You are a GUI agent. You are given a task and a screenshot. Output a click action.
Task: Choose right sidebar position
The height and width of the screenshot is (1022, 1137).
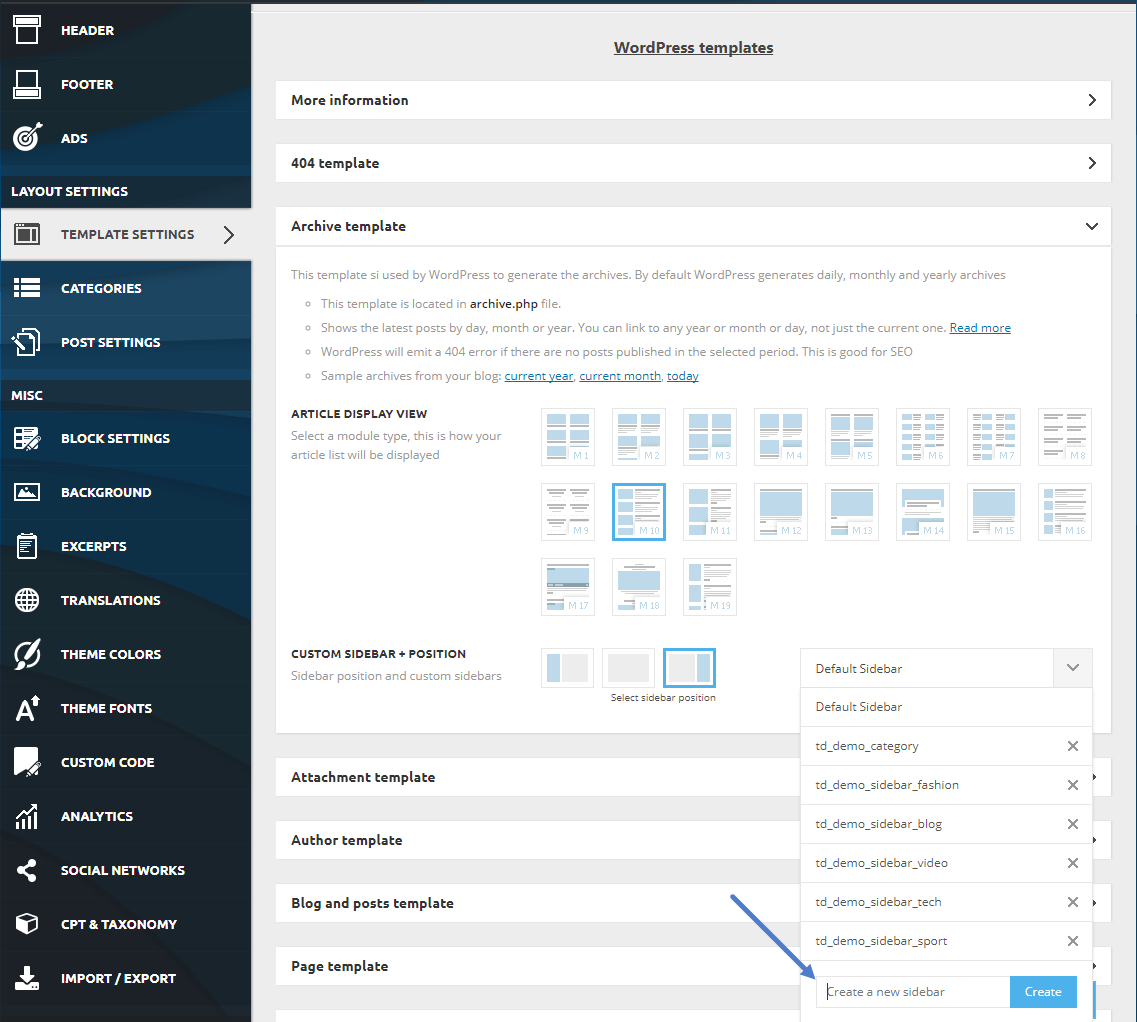click(690, 667)
